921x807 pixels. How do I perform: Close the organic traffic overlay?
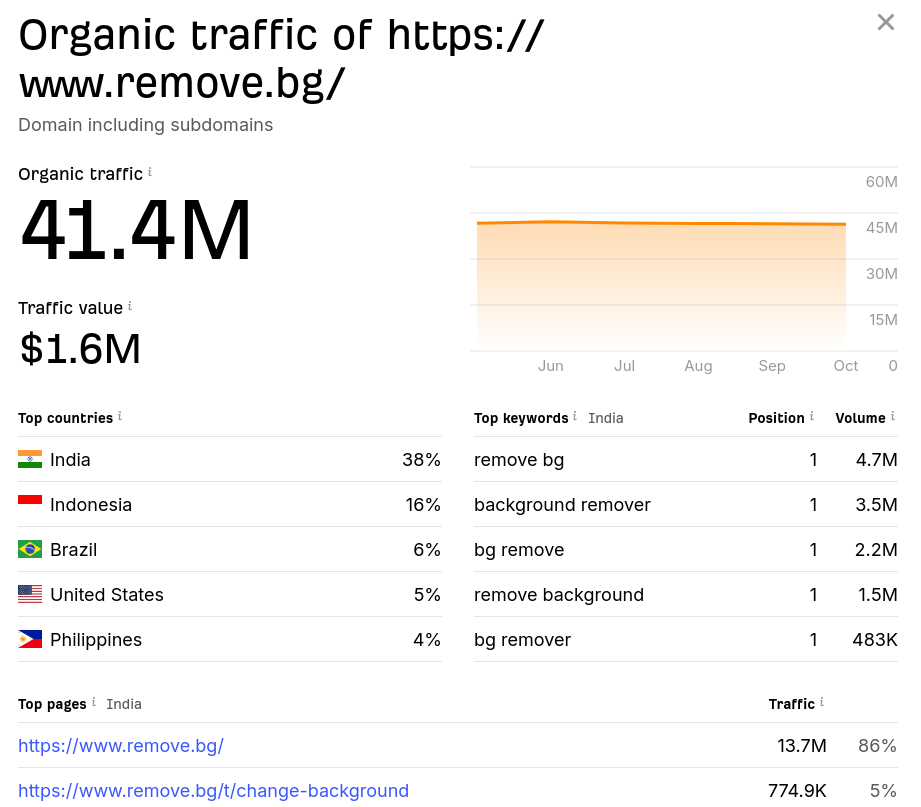(885, 22)
